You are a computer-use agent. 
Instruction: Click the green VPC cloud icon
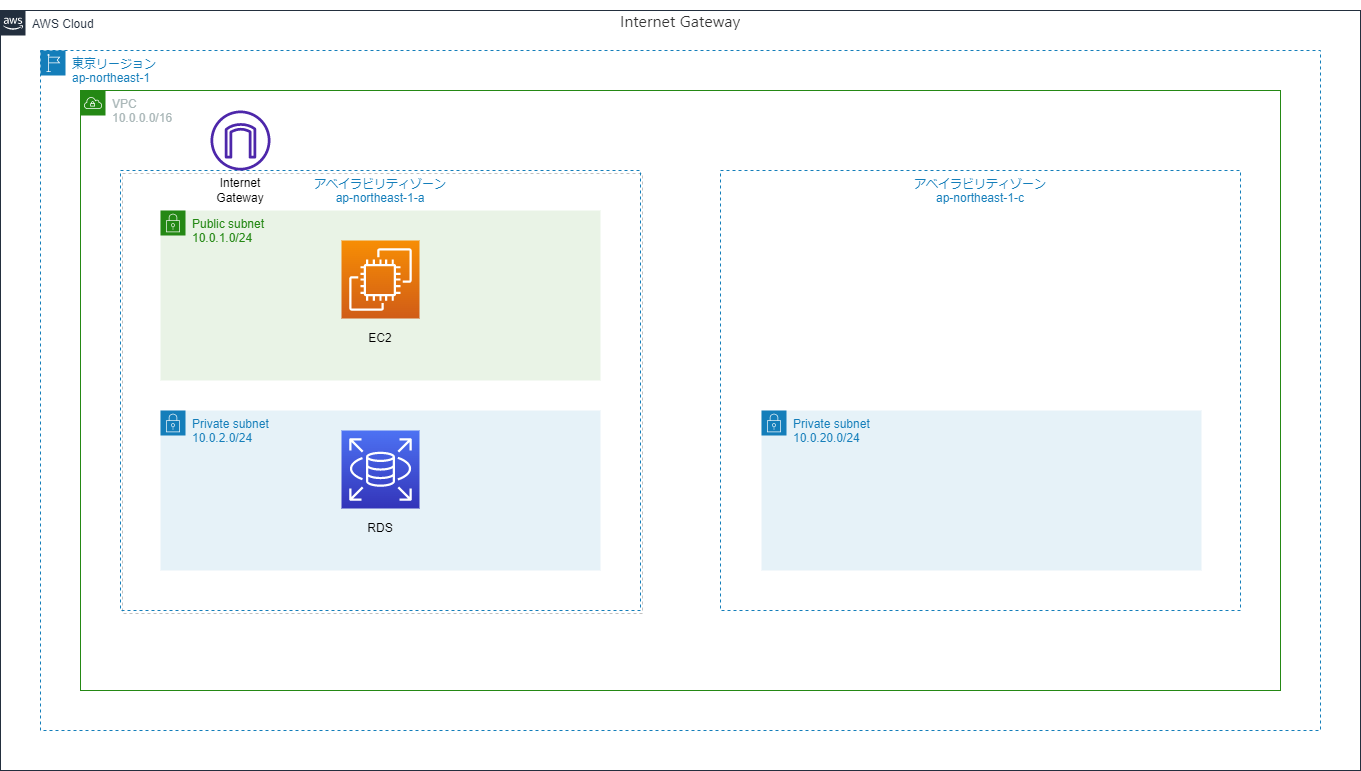point(93,103)
